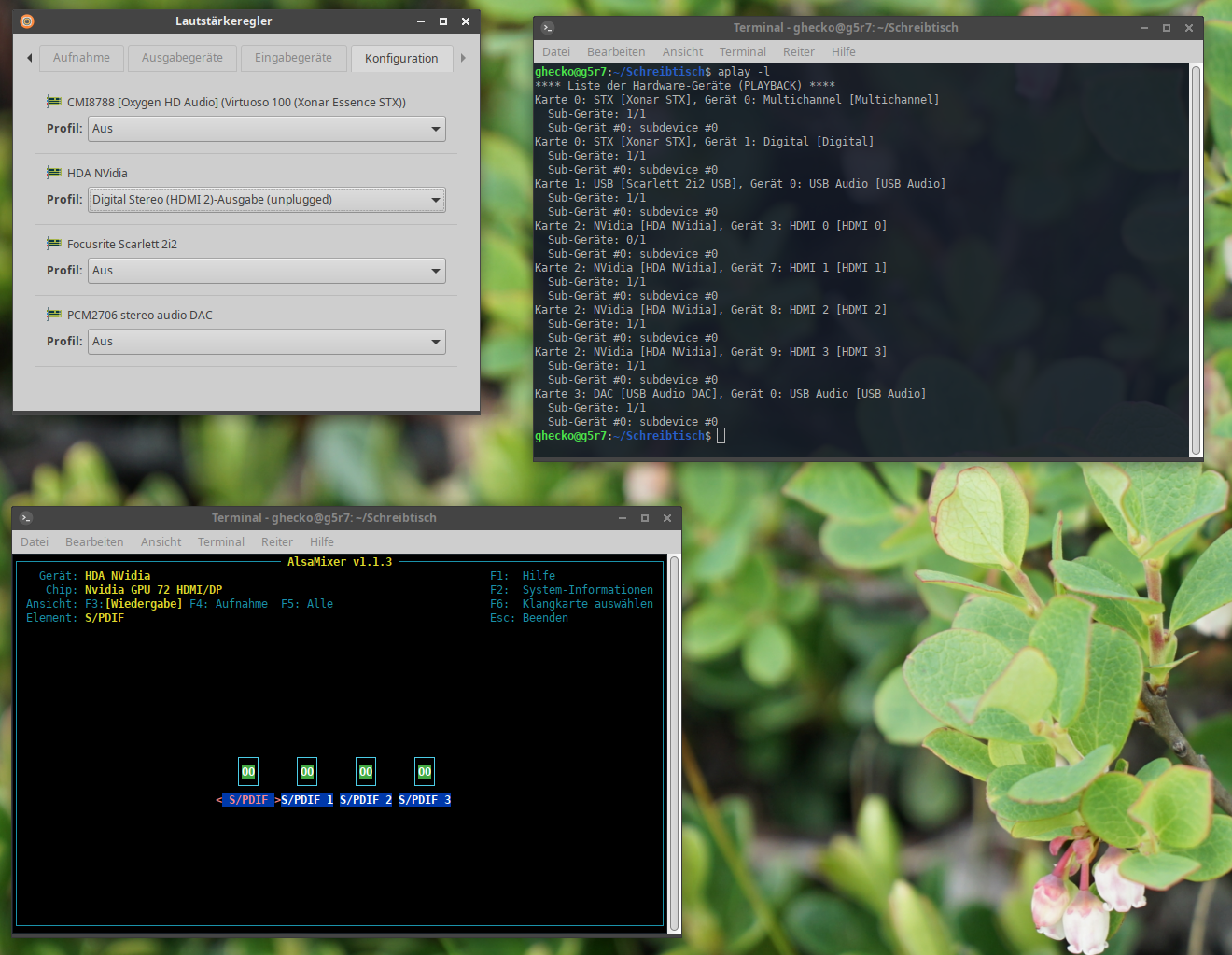Open the CMI8788 Xonar Essence STX profile dropdown
Viewport: 1232px width, 955px height.
point(267,129)
